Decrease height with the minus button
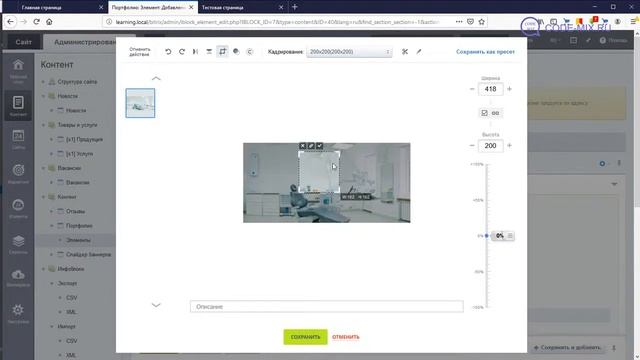Screen dimensions: 640x360 coord(472,146)
